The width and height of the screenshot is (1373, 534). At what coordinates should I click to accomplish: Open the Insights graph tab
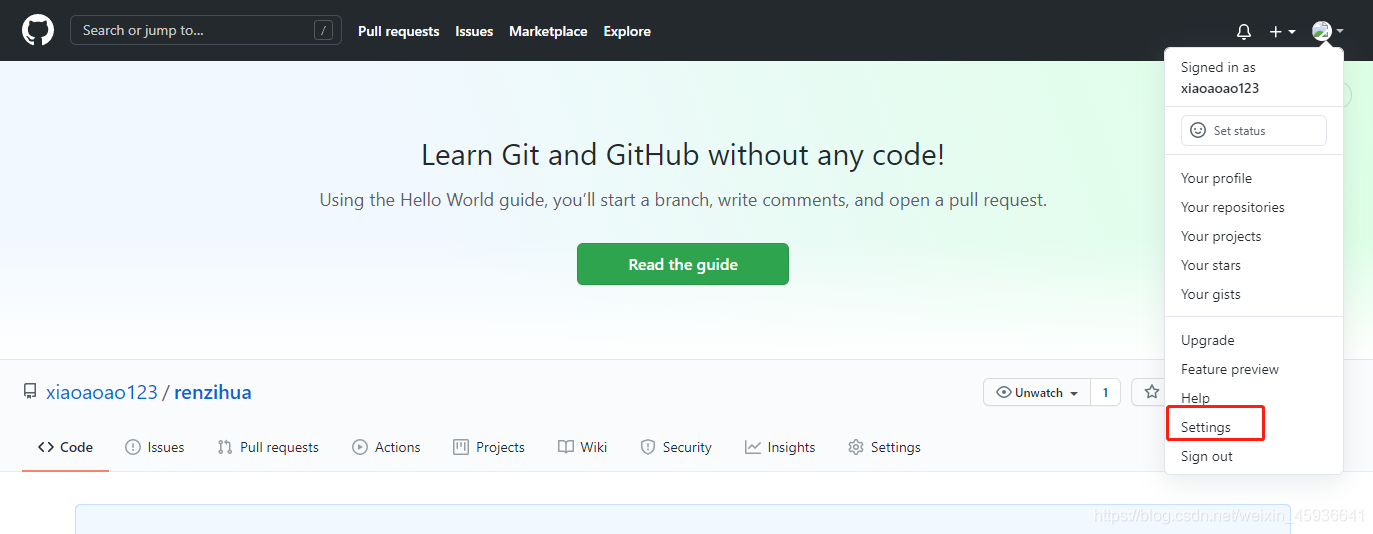[x=780, y=447]
